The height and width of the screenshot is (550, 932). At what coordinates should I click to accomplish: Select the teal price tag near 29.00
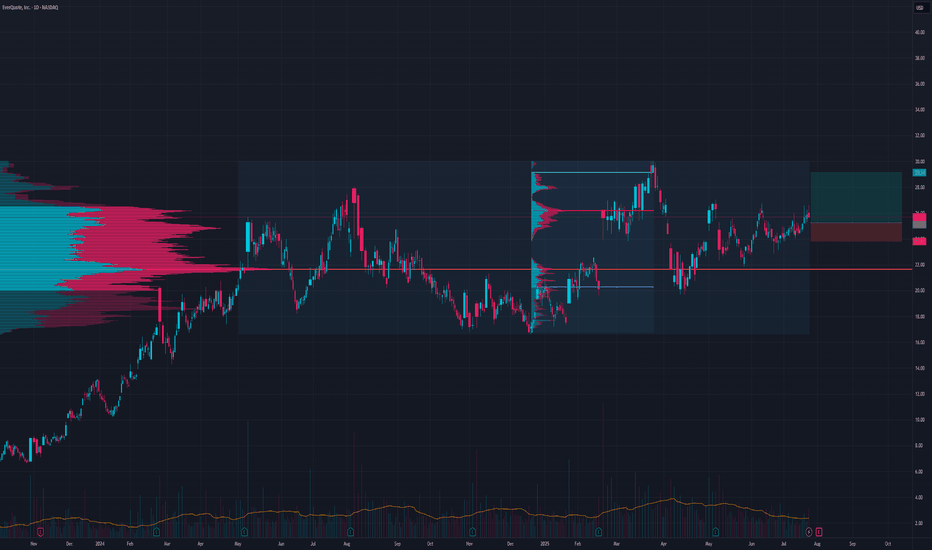point(920,172)
